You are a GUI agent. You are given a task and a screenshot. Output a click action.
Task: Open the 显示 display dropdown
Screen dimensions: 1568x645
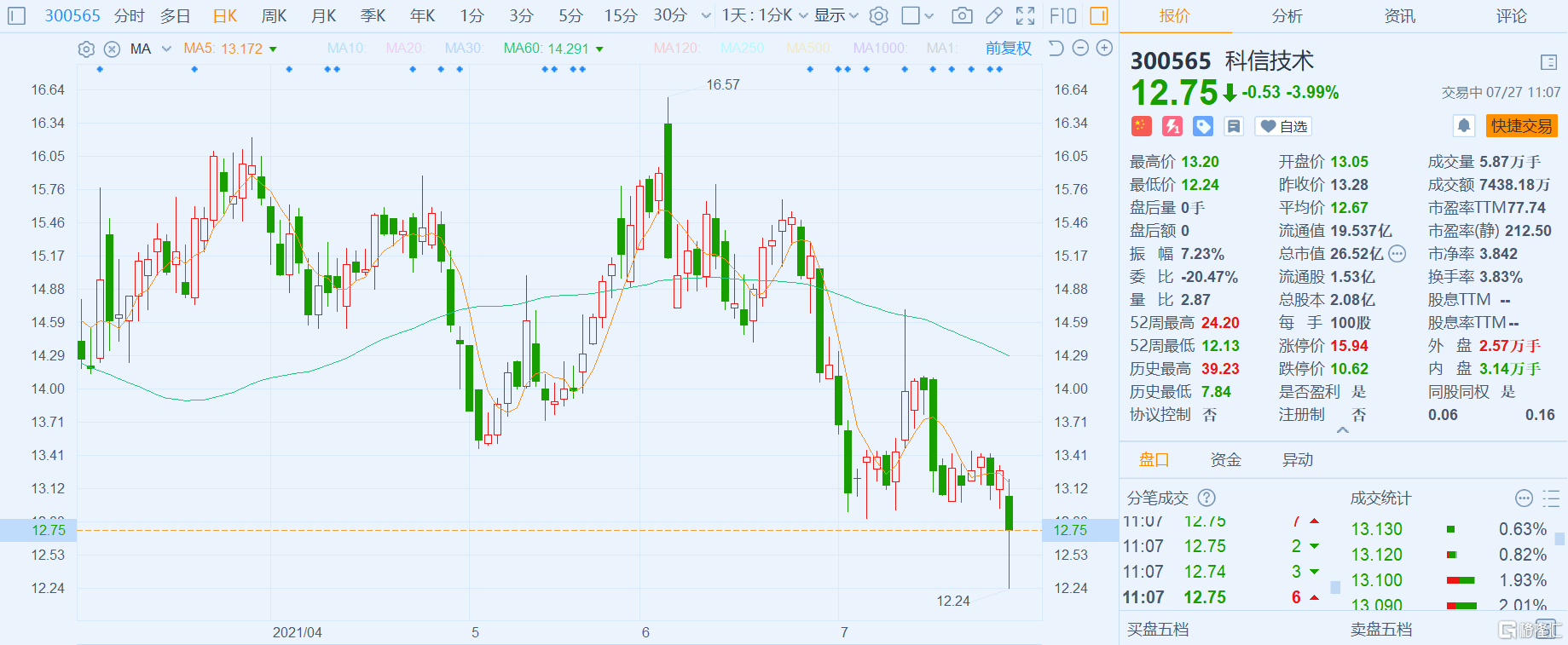coord(836,15)
